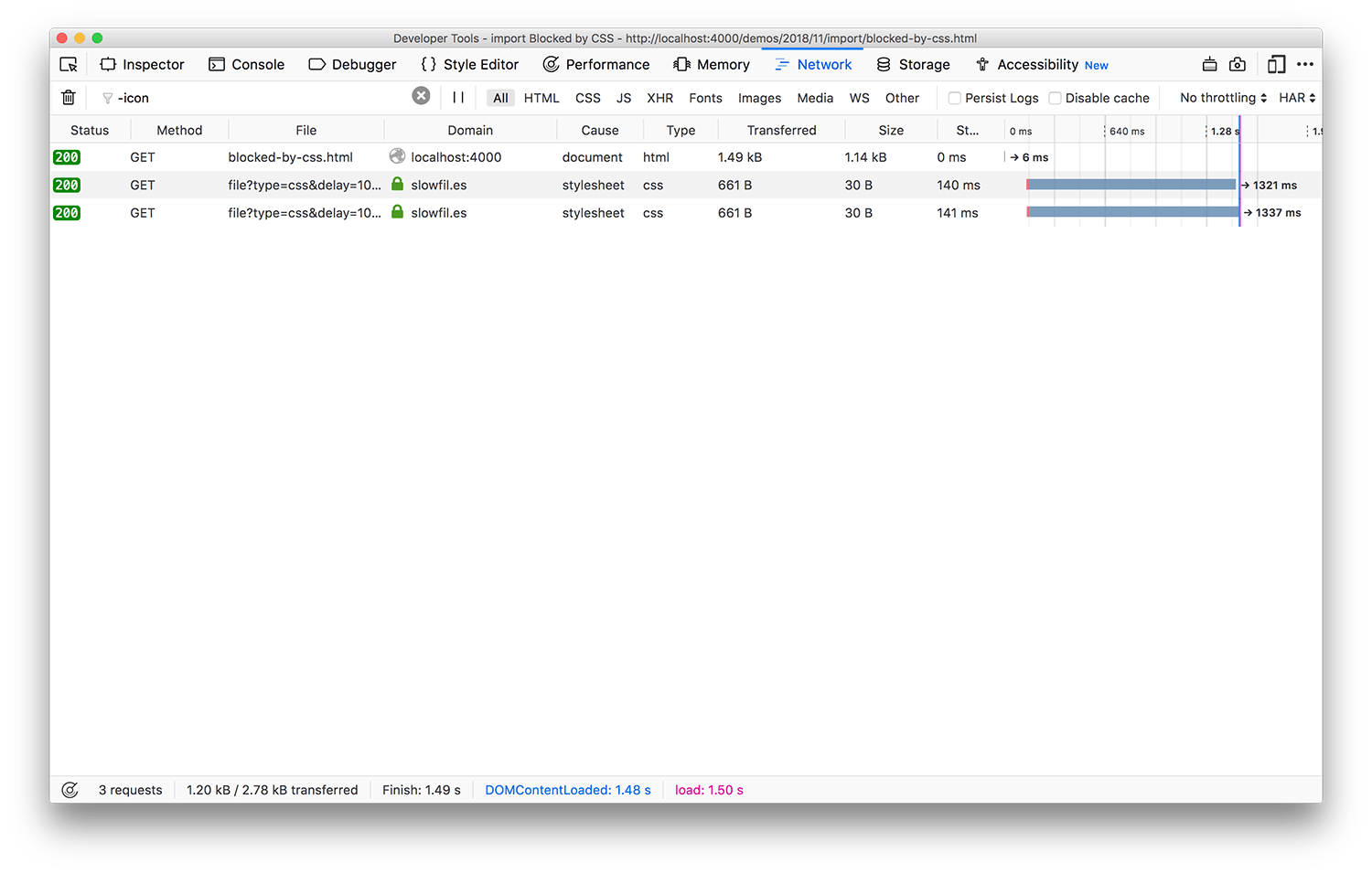Enable Persist Logs checkbox
This screenshot has height=874, width=1372.
pos(954,98)
